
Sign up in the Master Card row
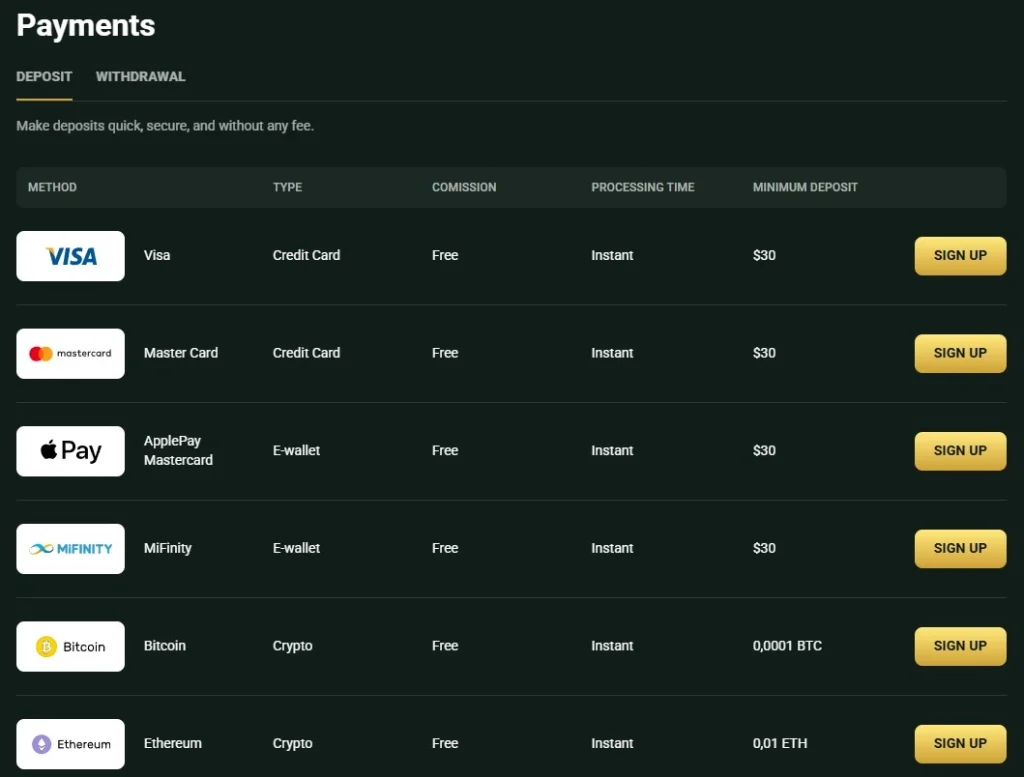click(960, 353)
